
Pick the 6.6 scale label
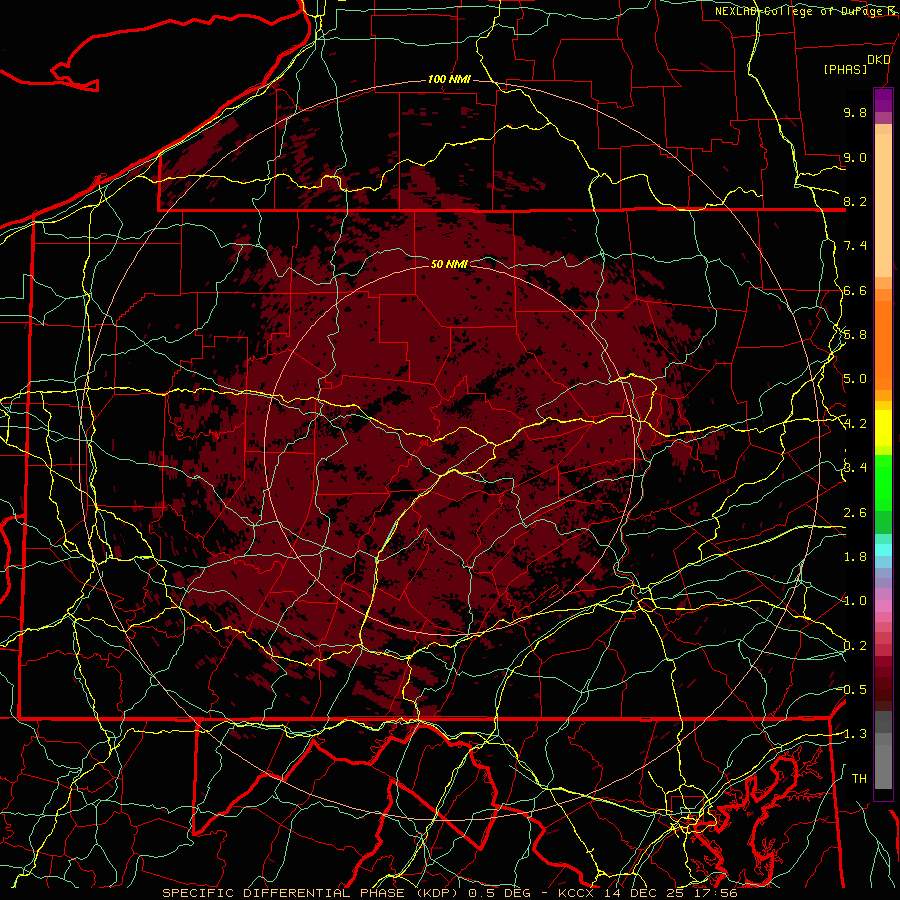coord(855,290)
